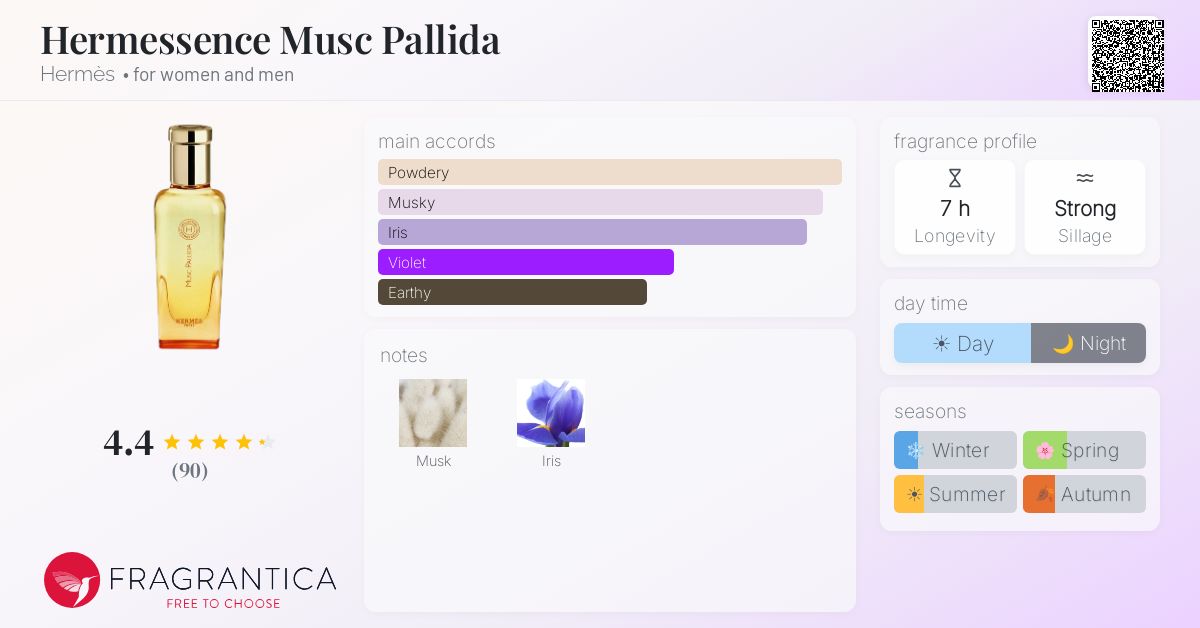Screen dimensions: 1200x628
Task: Click the Summer sun icon
Action: click(x=913, y=494)
